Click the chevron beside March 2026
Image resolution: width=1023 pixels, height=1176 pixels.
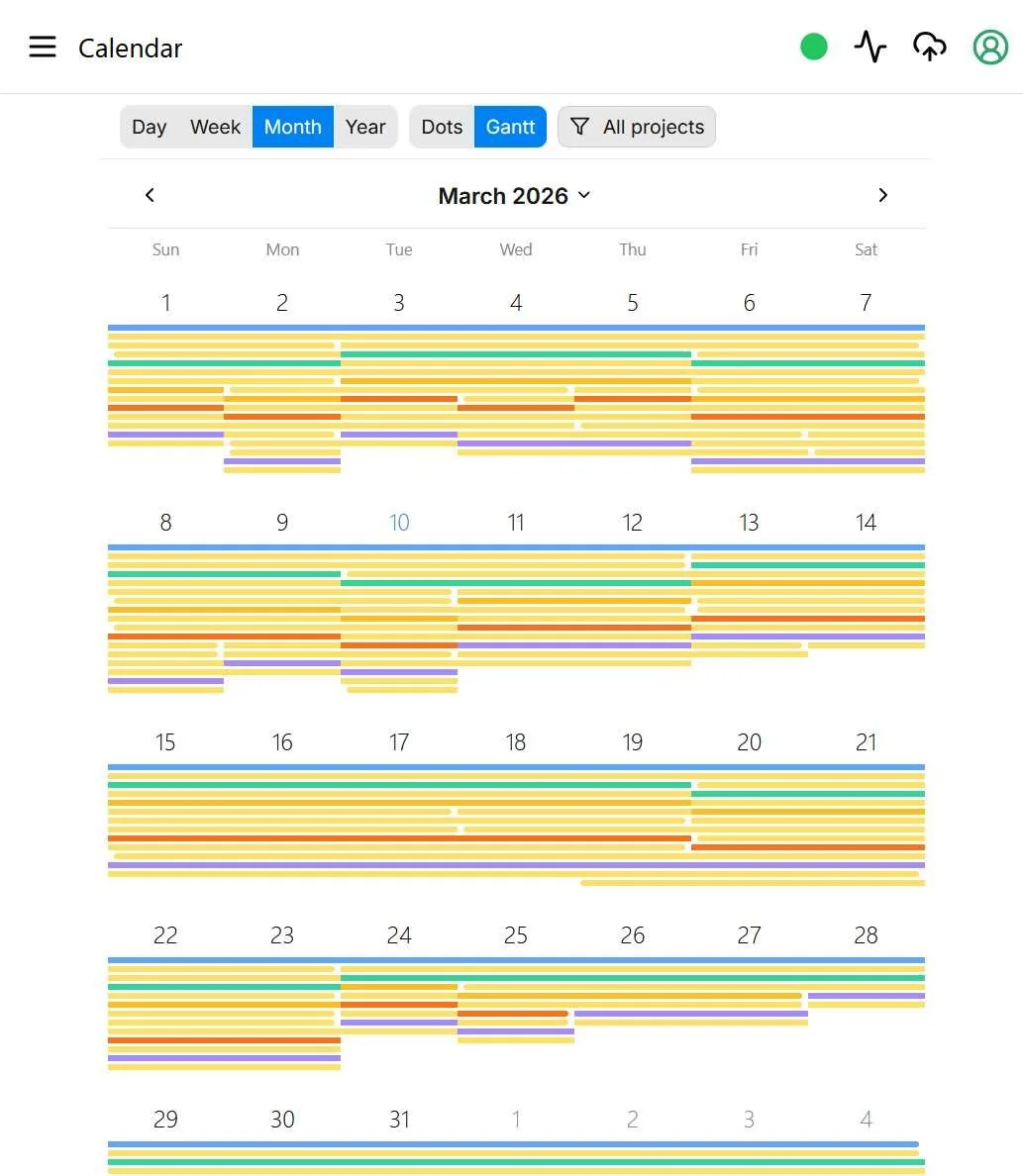point(584,195)
